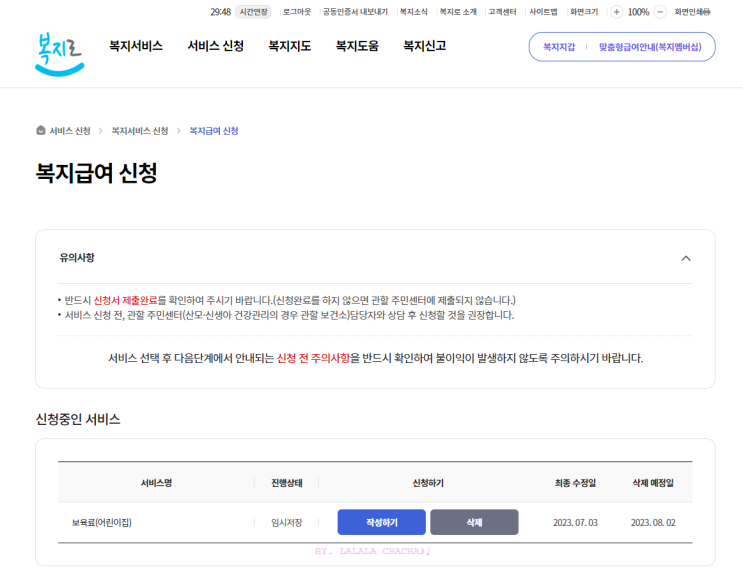Open the 복지서비스 menu

click(x=136, y=46)
